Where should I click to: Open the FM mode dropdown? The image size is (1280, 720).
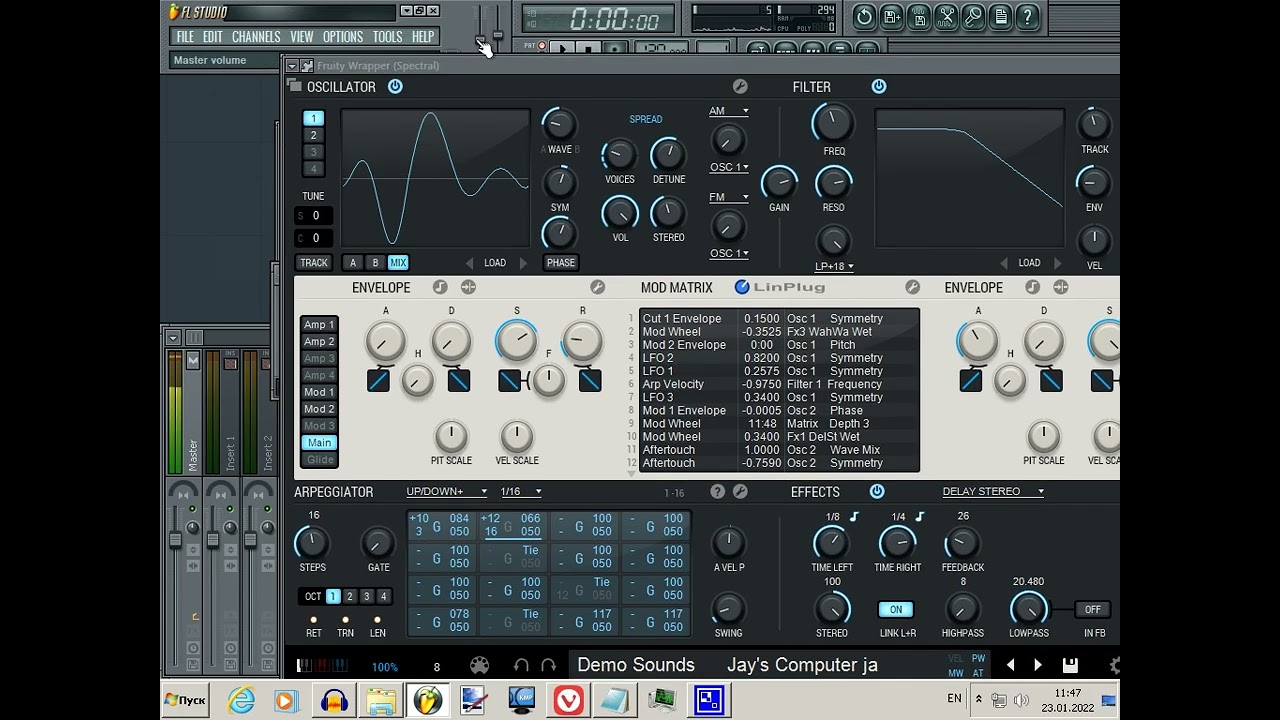click(x=729, y=197)
